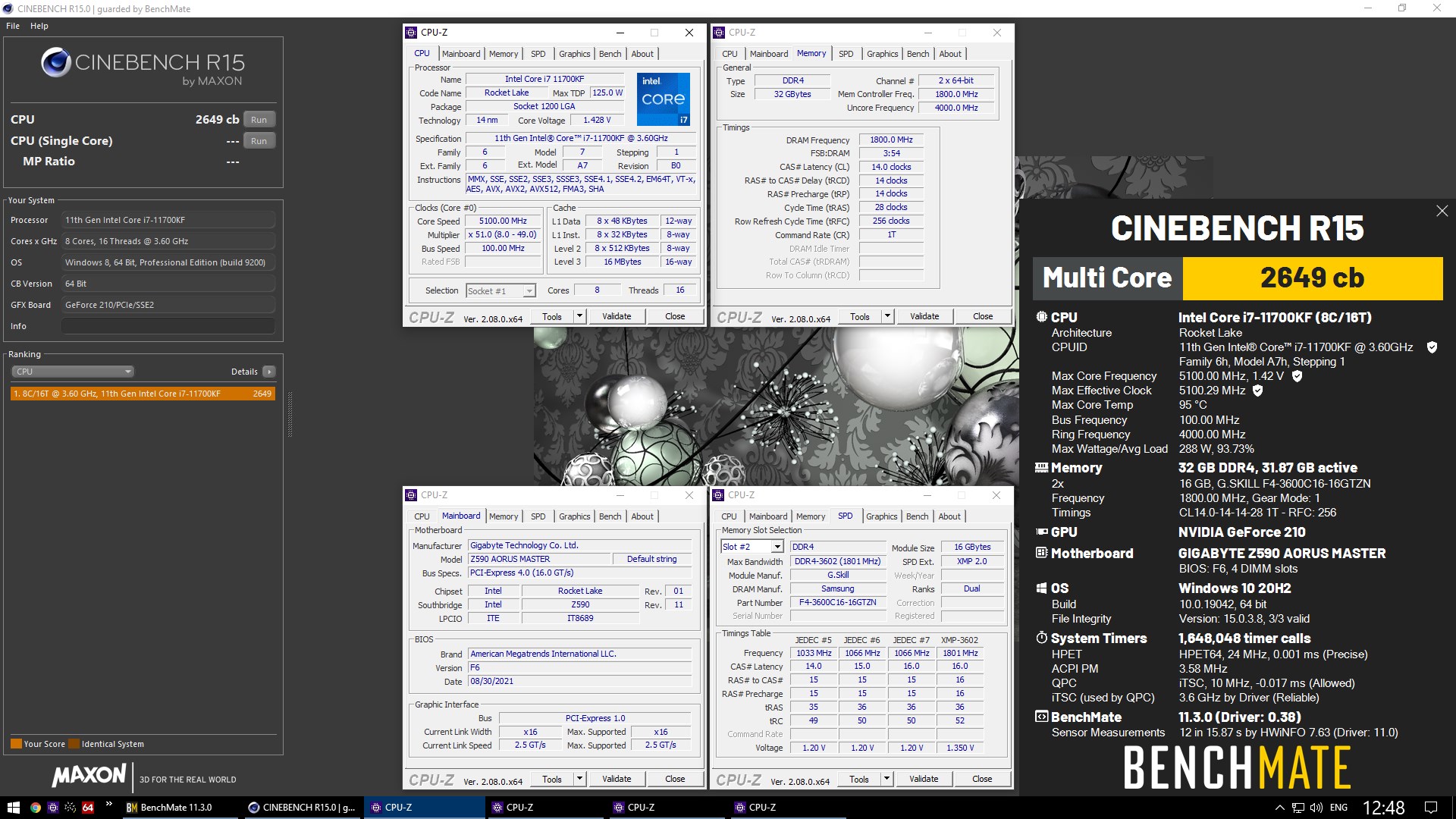Open the Graphics tab in CPU-Z Memory window
Viewport: 1456px width, 819px height.
point(882,54)
